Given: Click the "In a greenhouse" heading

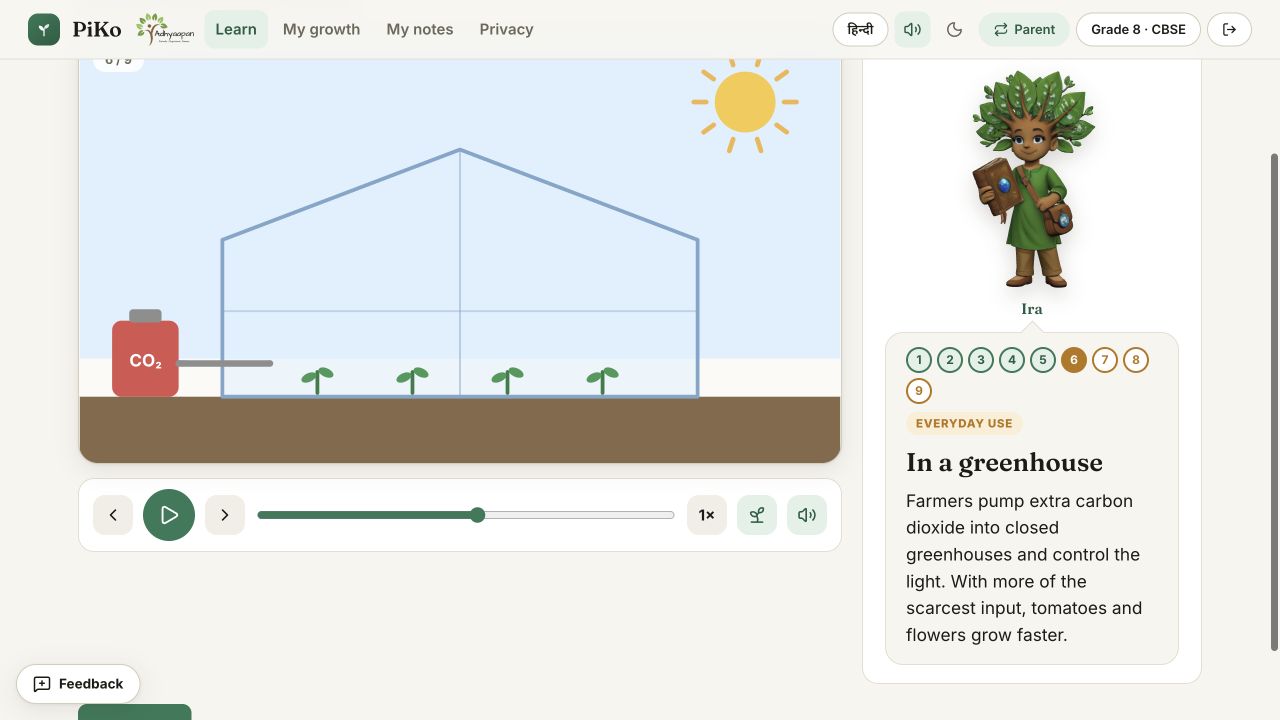Looking at the screenshot, I should (x=1004, y=463).
